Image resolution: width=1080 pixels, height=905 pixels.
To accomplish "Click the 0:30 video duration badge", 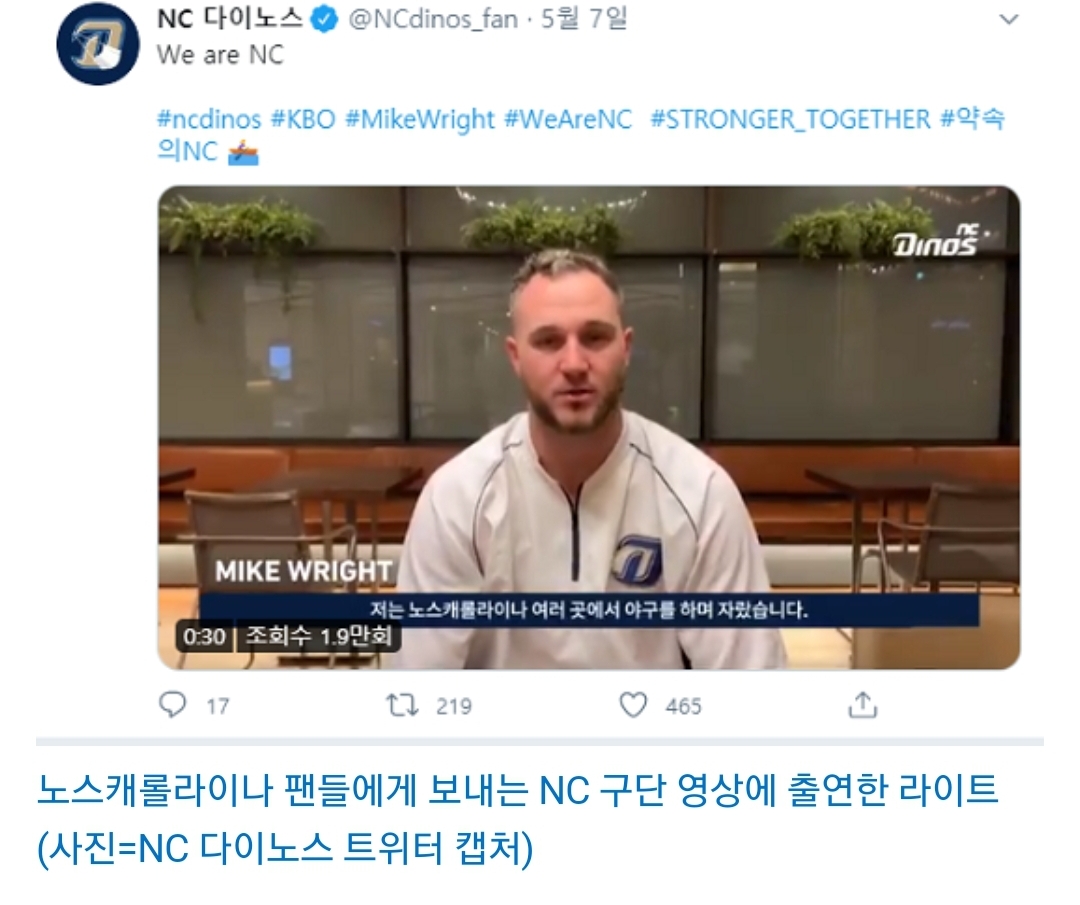I will tap(205, 636).
